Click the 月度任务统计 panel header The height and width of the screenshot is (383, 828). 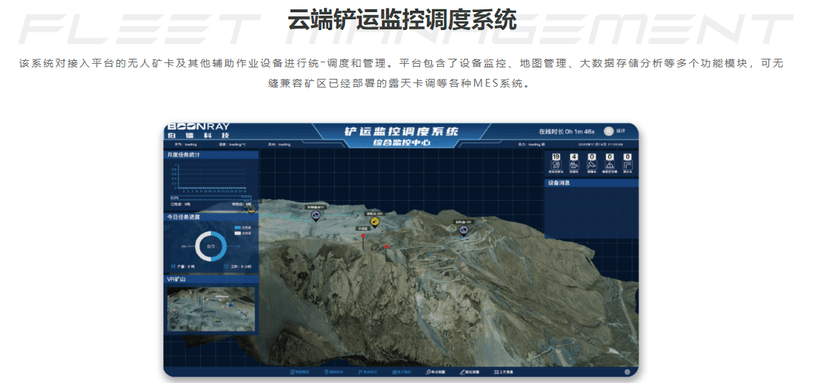click(x=211, y=155)
